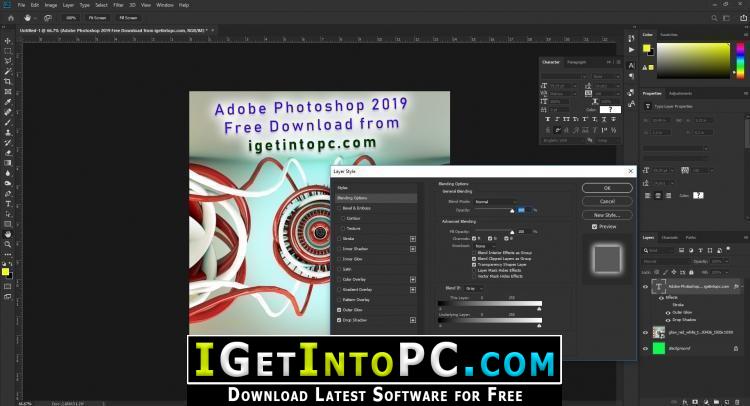This screenshot has width=750, height=406.
Task: Open the Knockout dropdown
Action: point(484,246)
